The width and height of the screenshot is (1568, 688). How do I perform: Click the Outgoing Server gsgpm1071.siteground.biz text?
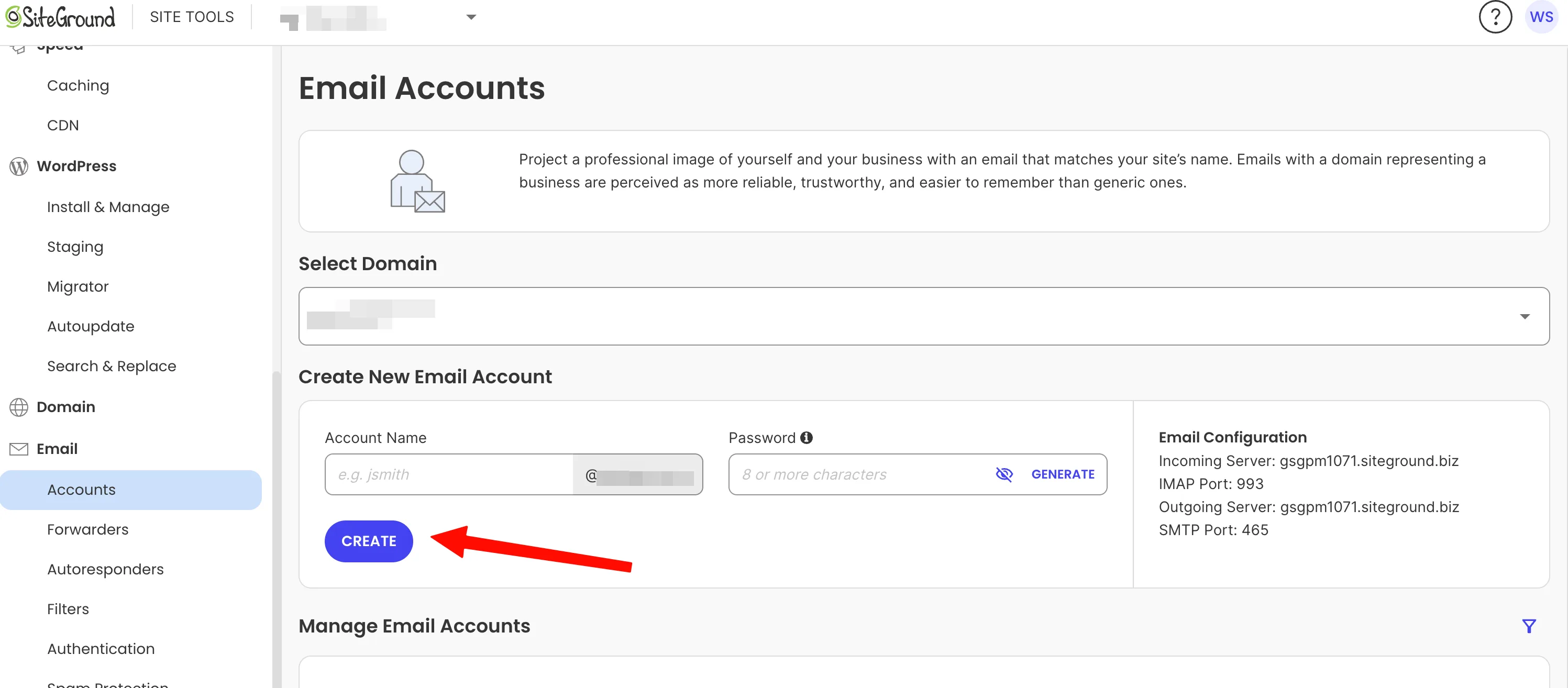coord(1309,507)
